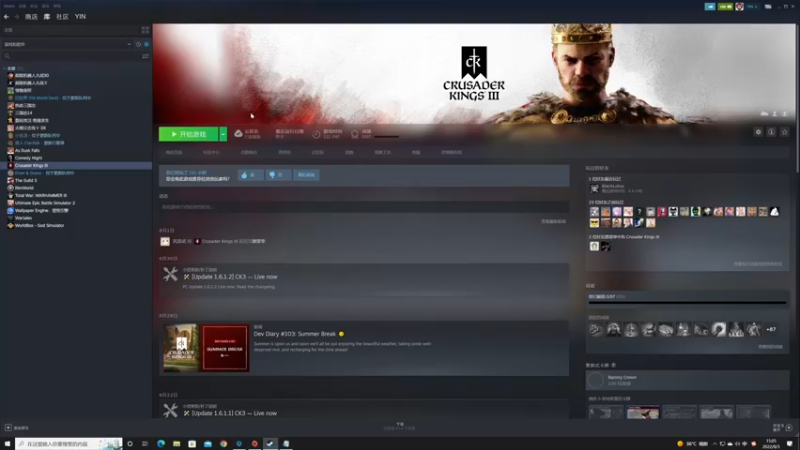Click the achievements progress bar
The height and width of the screenshot is (450, 800).
(687, 303)
